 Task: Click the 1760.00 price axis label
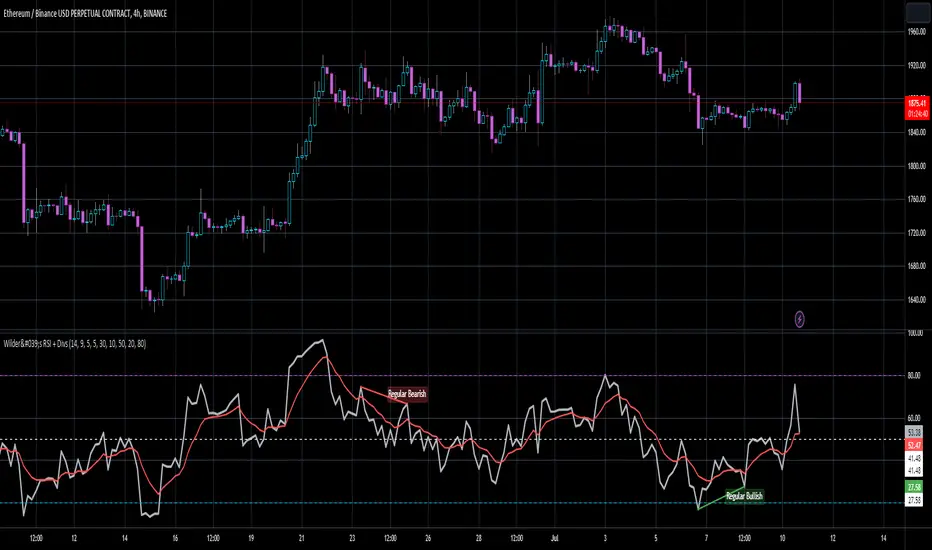coord(917,199)
